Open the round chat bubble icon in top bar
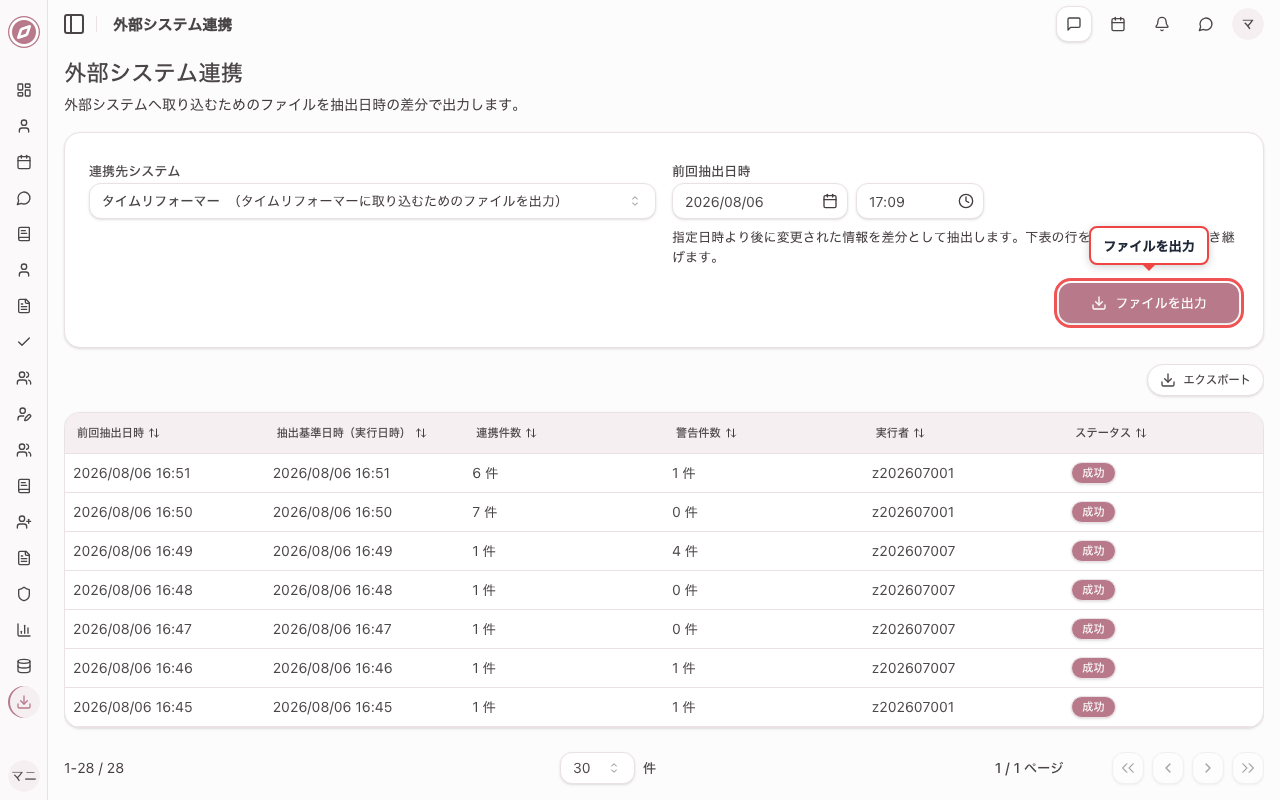The height and width of the screenshot is (800, 1280). pos(1206,24)
